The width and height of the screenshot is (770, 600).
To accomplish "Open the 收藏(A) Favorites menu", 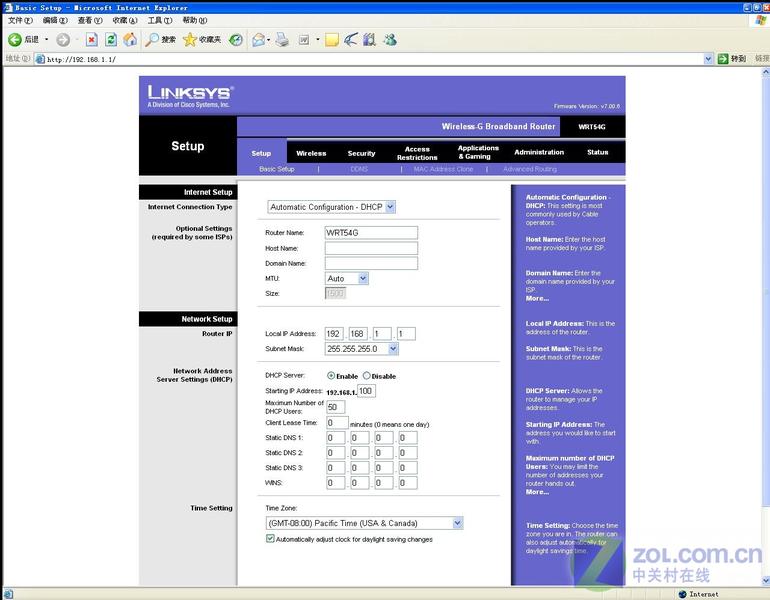I will (125, 20).
